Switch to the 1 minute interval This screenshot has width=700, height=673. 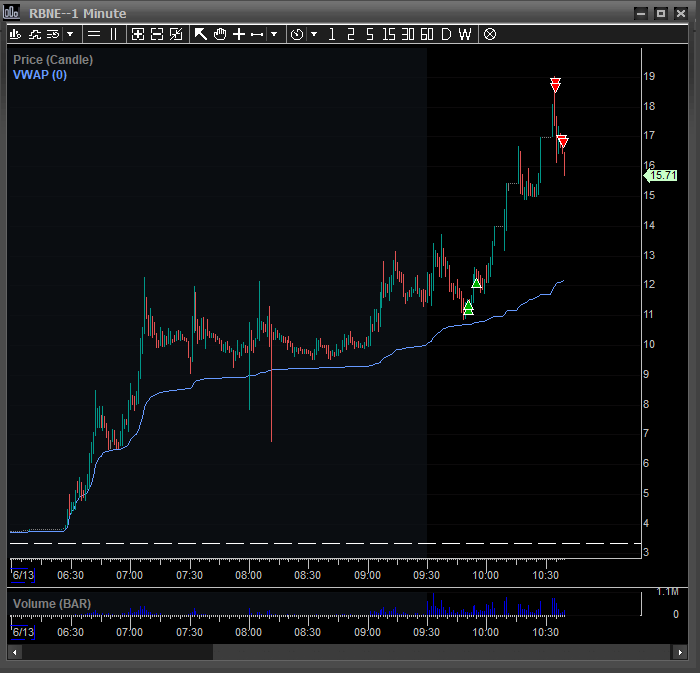click(x=332, y=34)
